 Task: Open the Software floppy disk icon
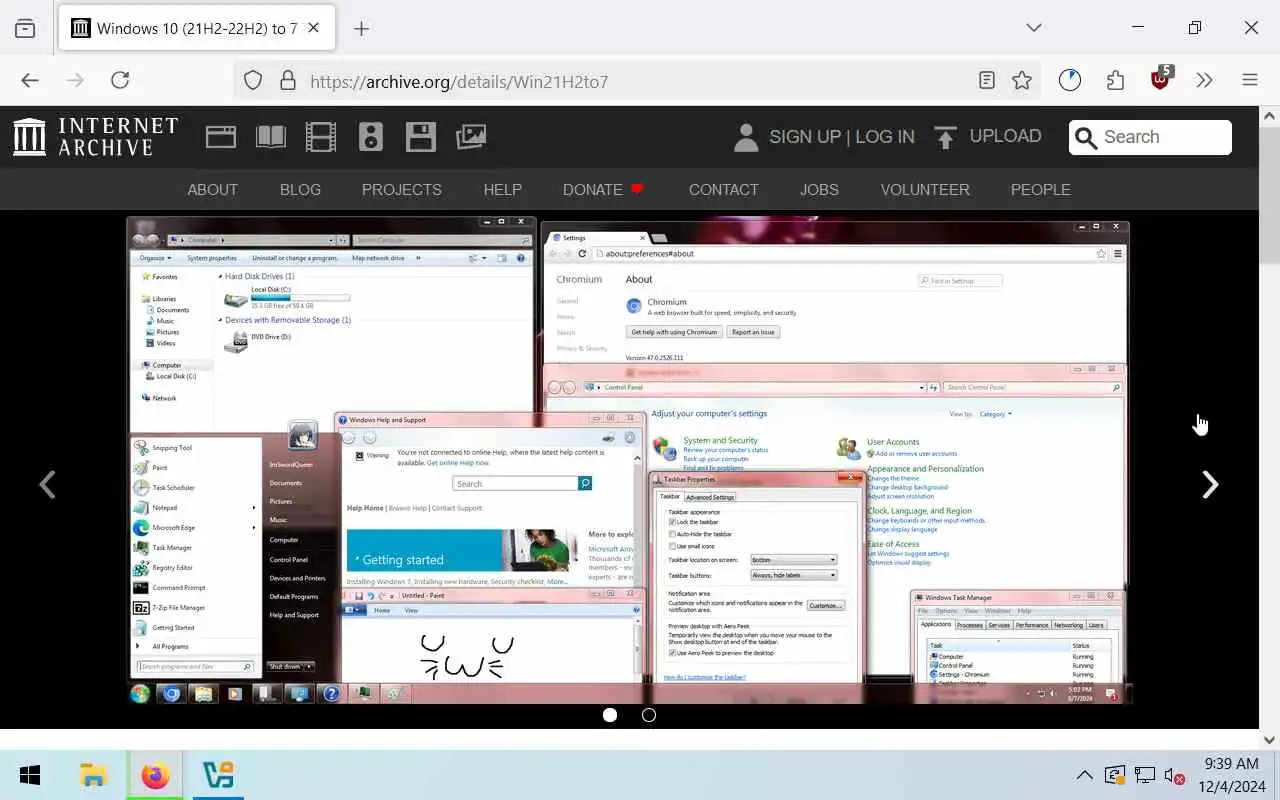(x=421, y=137)
